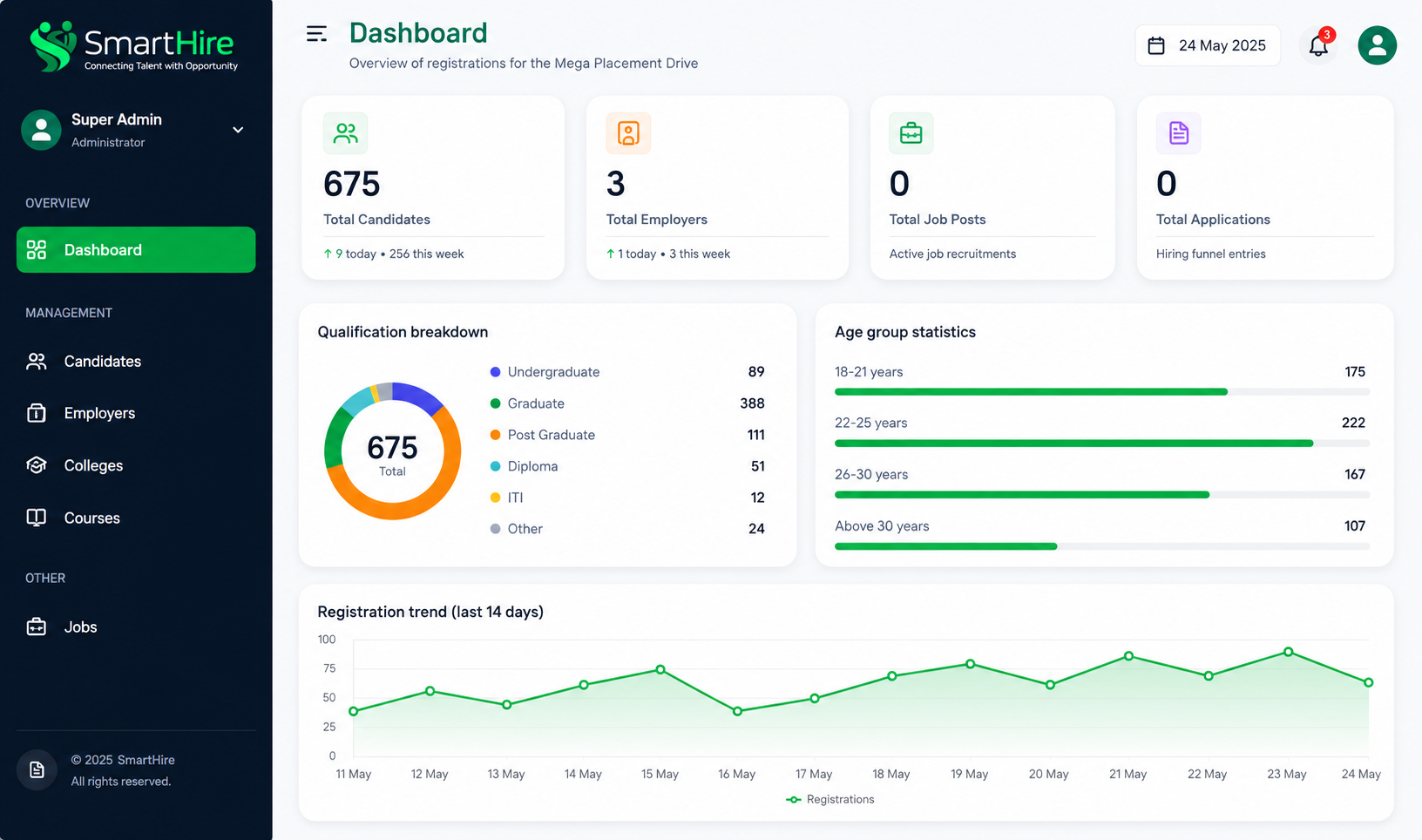Click the Diploma legend entry
Image resolution: width=1422 pixels, height=840 pixels.
(524, 466)
